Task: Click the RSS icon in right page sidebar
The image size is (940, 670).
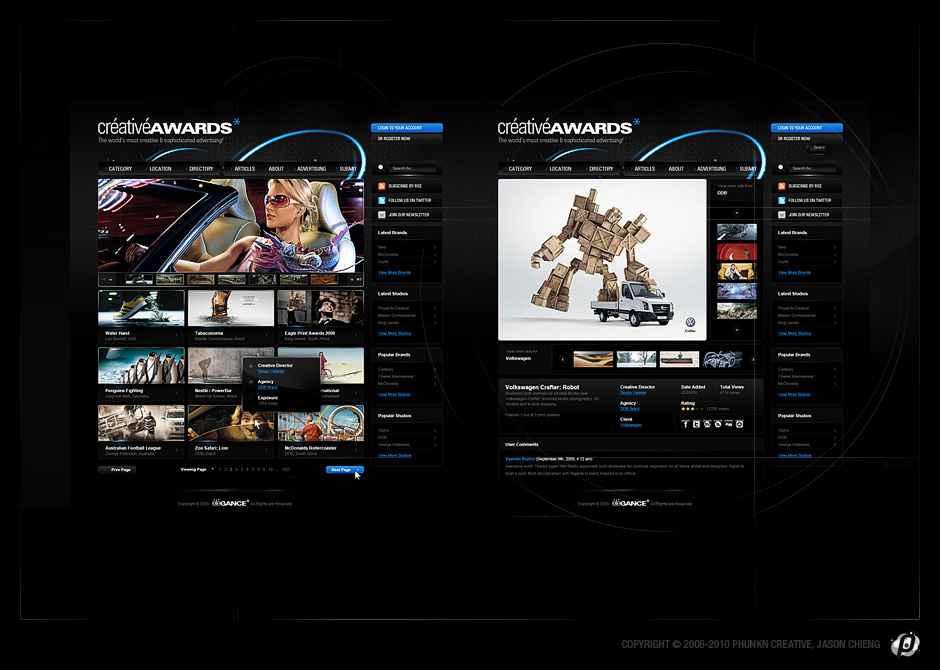Action: [781, 186]
